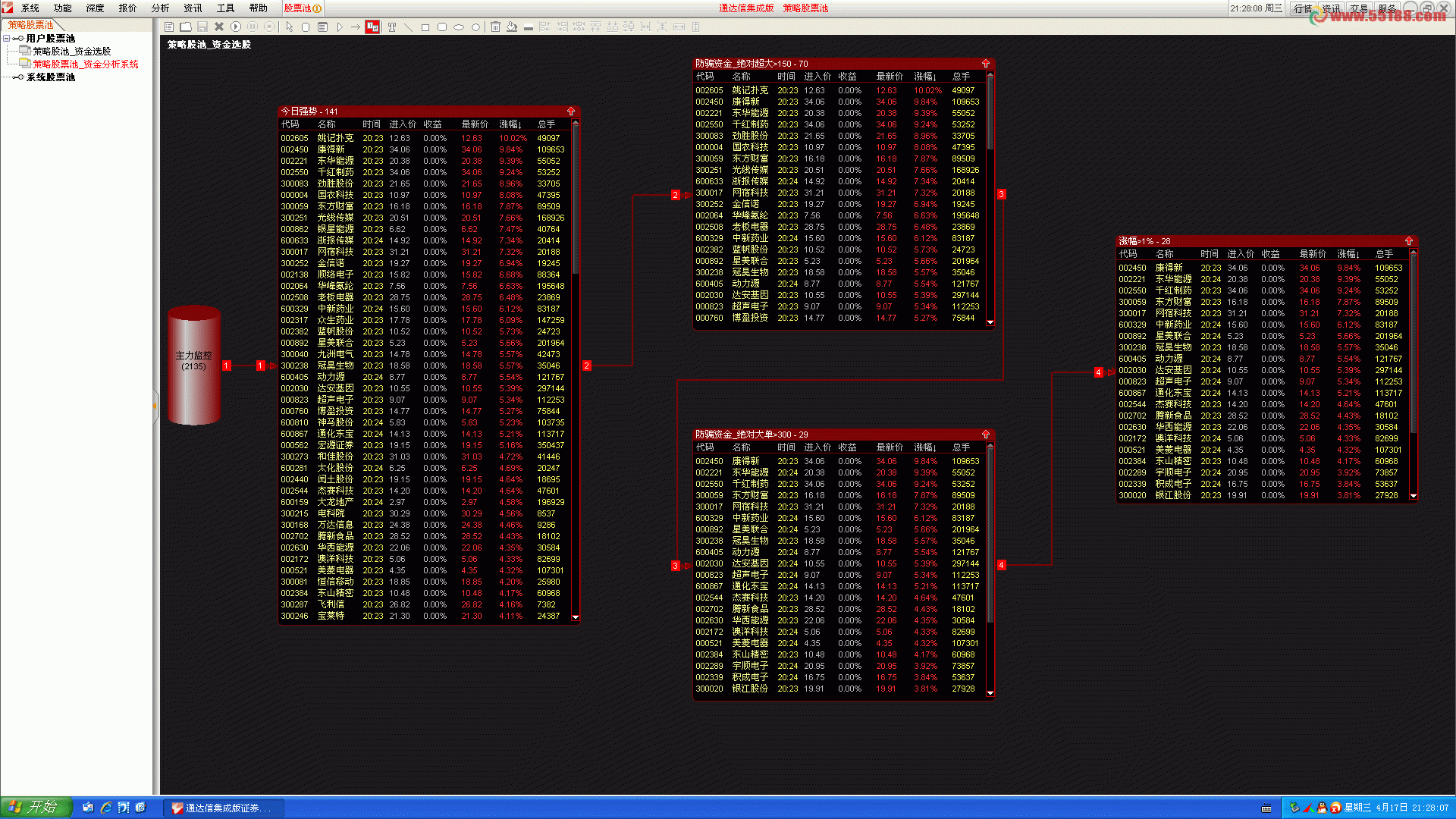1456x819 pixels.
Task: Select 姚记扑克 row in 今日强势 panel
Action: point(423,138)
